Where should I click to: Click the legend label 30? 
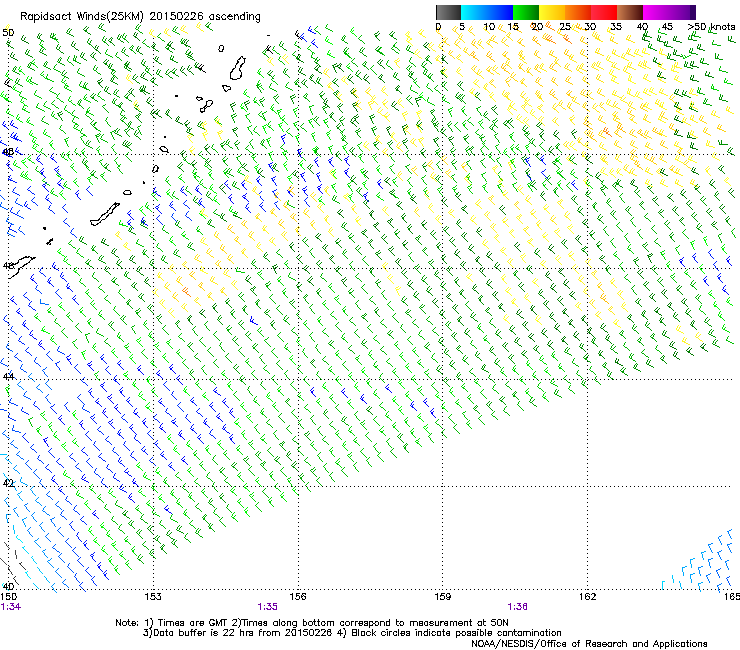tap(590, 27)
